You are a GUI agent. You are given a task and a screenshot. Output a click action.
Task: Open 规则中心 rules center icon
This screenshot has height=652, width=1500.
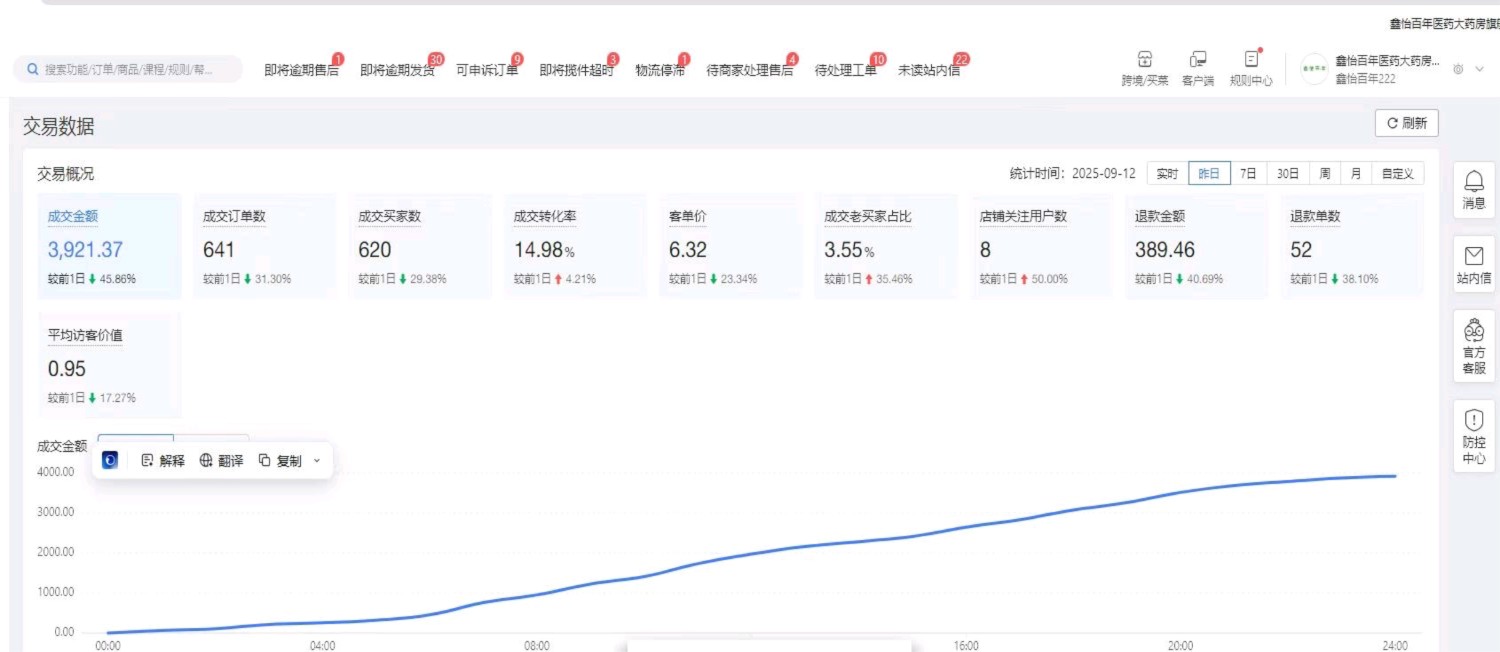[x=1251, y=61]
